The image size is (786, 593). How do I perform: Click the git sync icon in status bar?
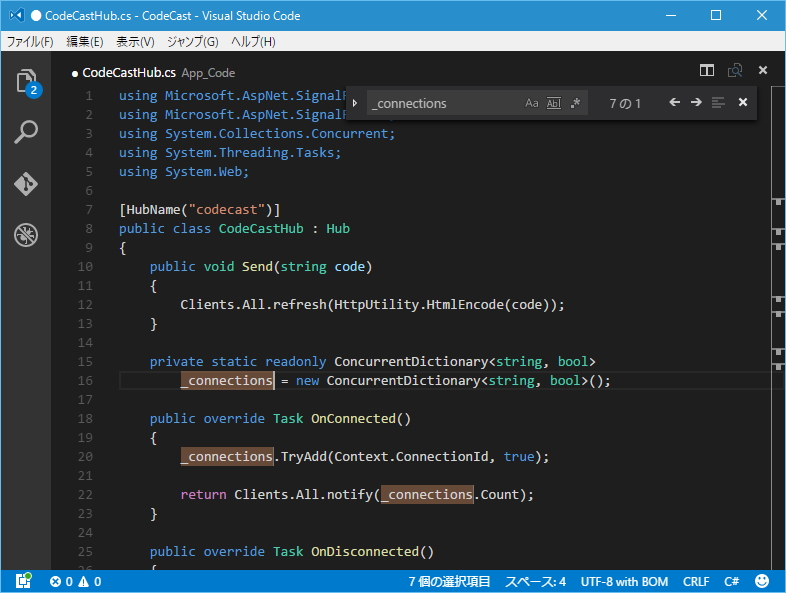24,581
